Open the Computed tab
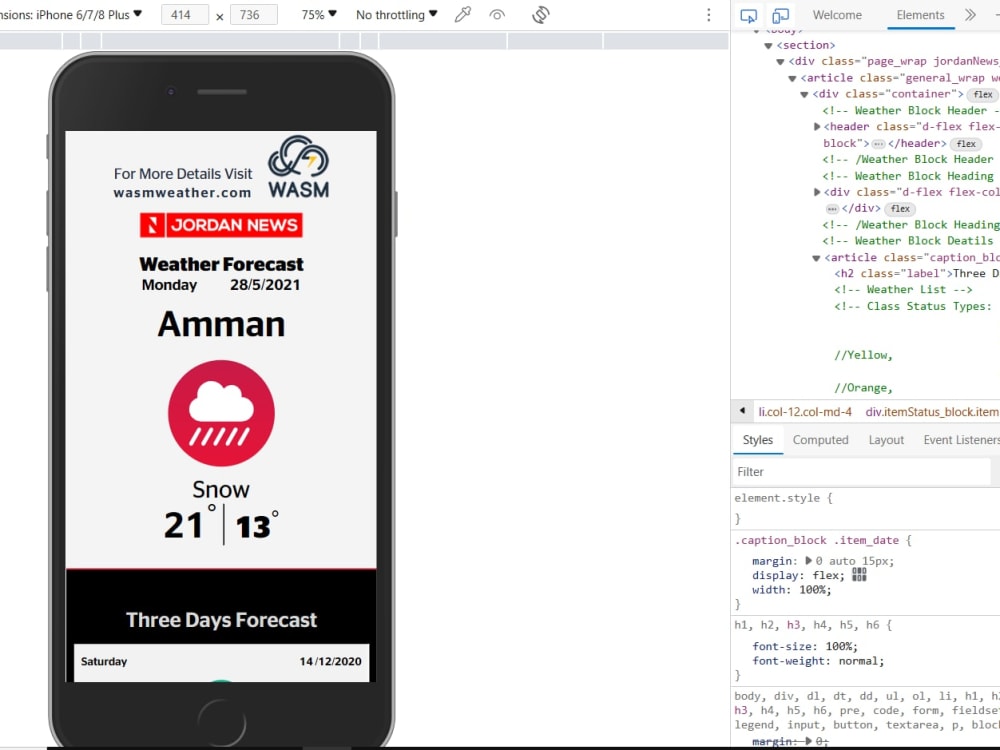 click(820, 440)
